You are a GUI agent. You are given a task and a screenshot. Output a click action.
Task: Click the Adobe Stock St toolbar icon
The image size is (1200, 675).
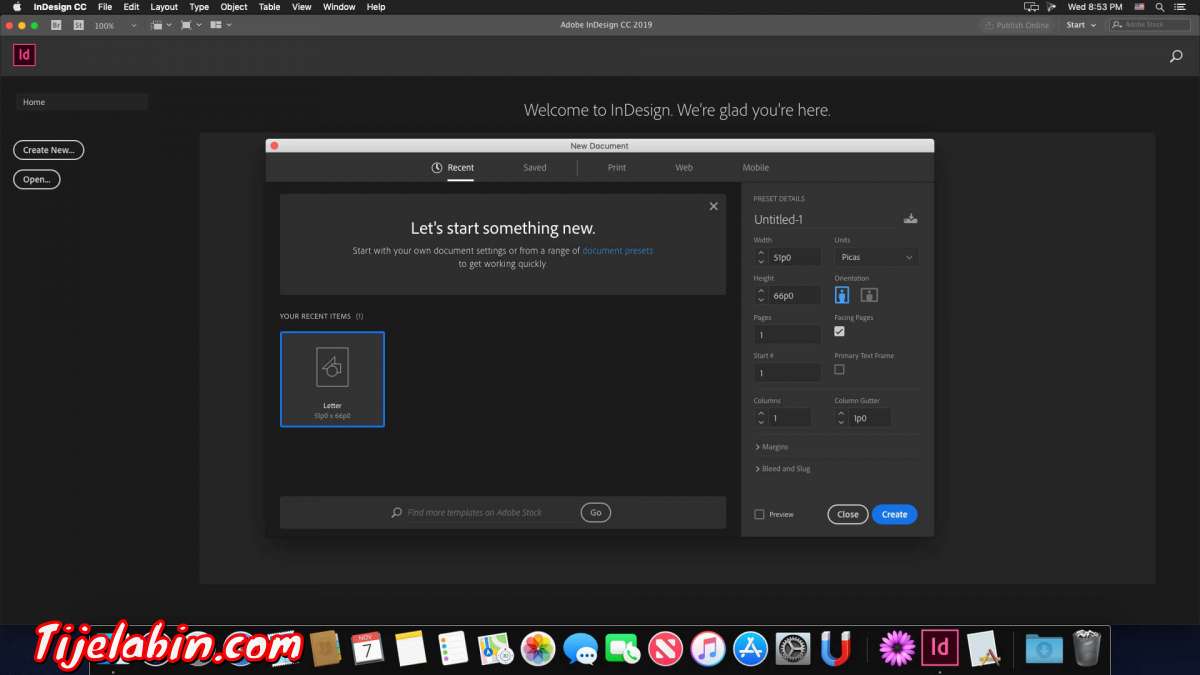click(x=79, y=24)
